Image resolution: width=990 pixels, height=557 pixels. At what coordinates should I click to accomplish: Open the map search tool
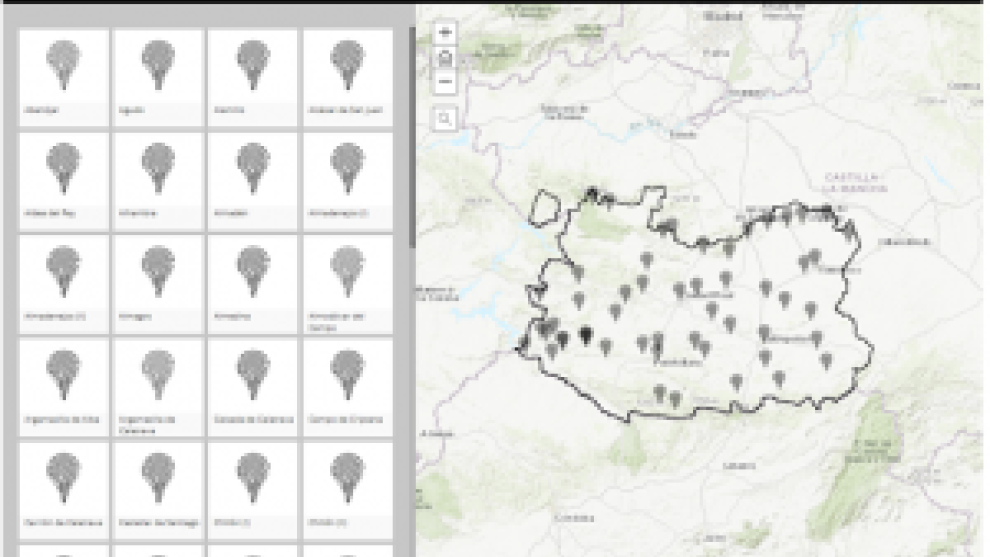tap(445, 119)
